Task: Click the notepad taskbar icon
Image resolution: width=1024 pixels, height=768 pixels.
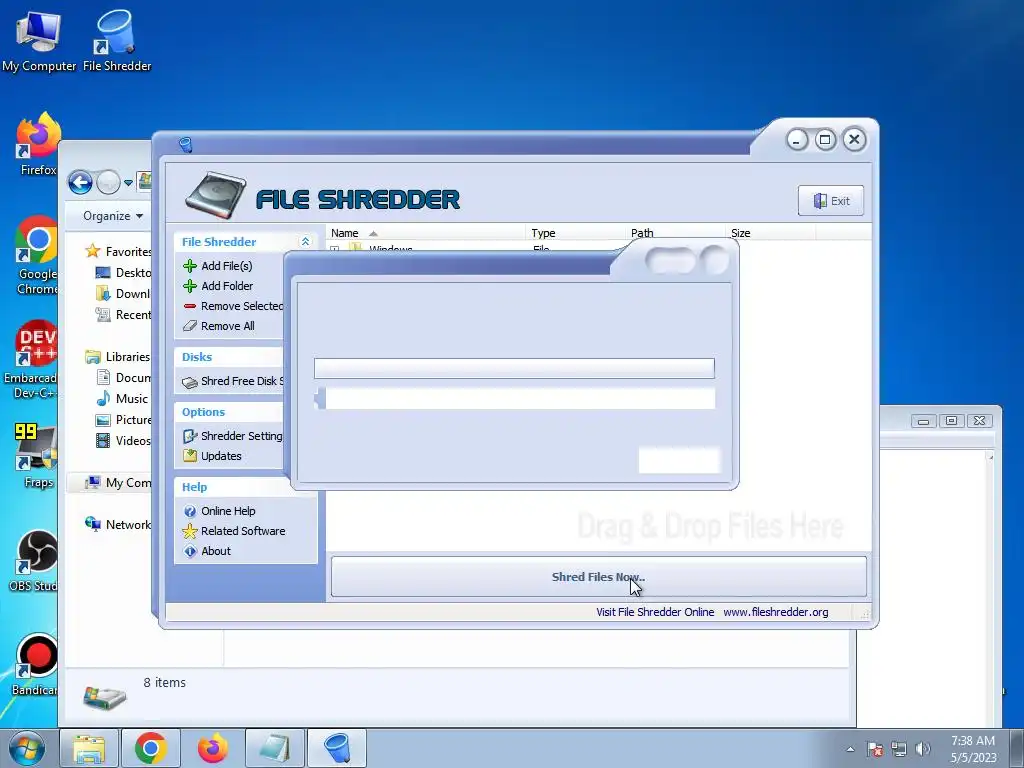Action: point(274,748)
